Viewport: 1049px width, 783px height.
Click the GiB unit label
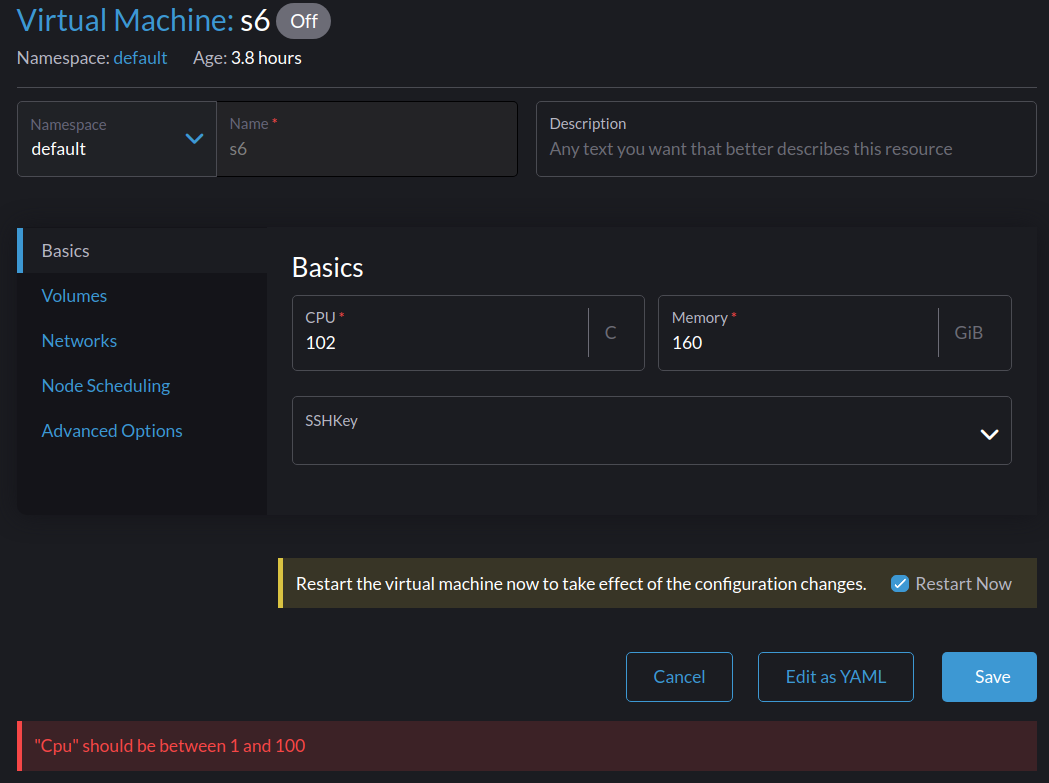tap(968, 333)
